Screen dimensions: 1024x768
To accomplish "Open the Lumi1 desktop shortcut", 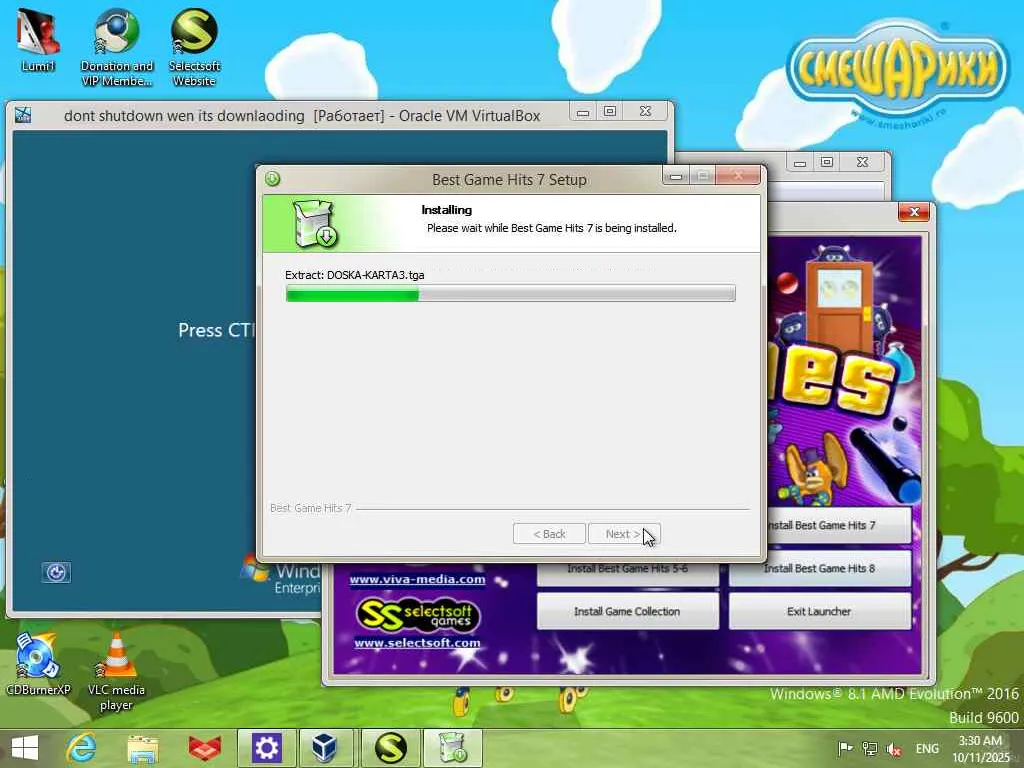I will tap(37, 39).
